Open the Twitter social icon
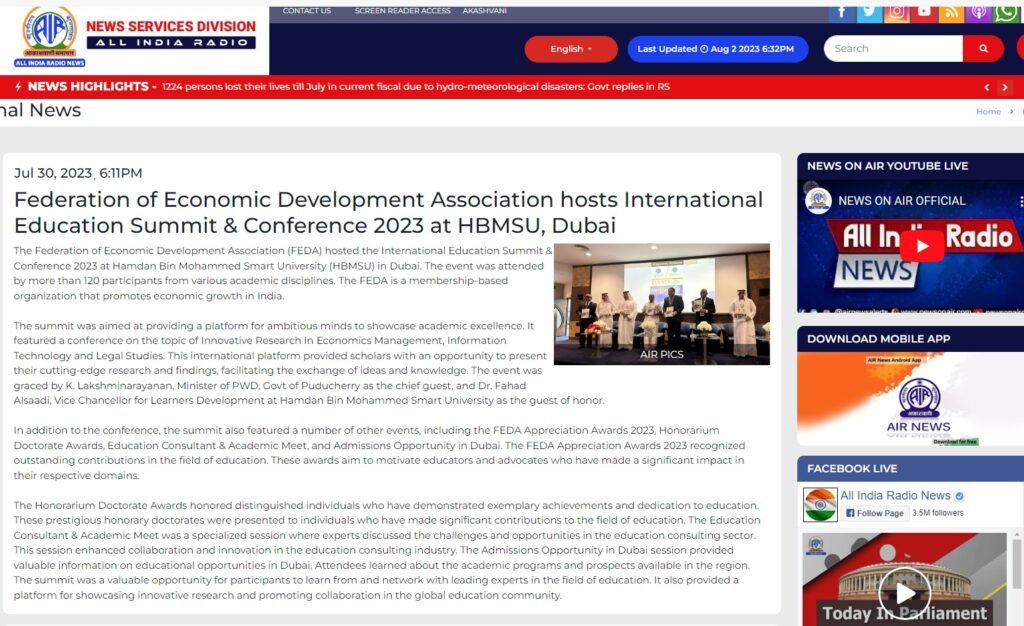The width and height of the screenshot is (1024, 626). pos(869,13)
